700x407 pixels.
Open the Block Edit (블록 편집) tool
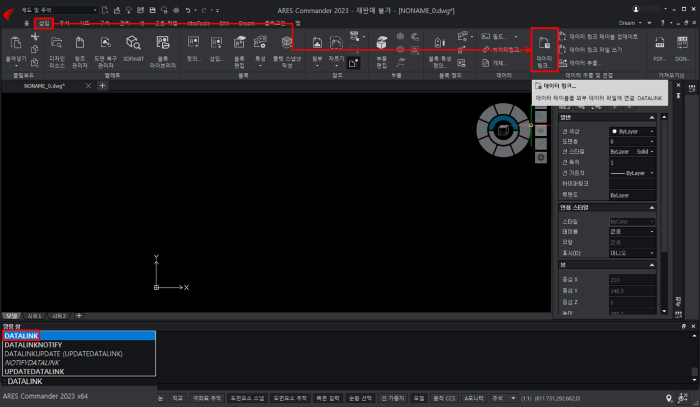239,52
